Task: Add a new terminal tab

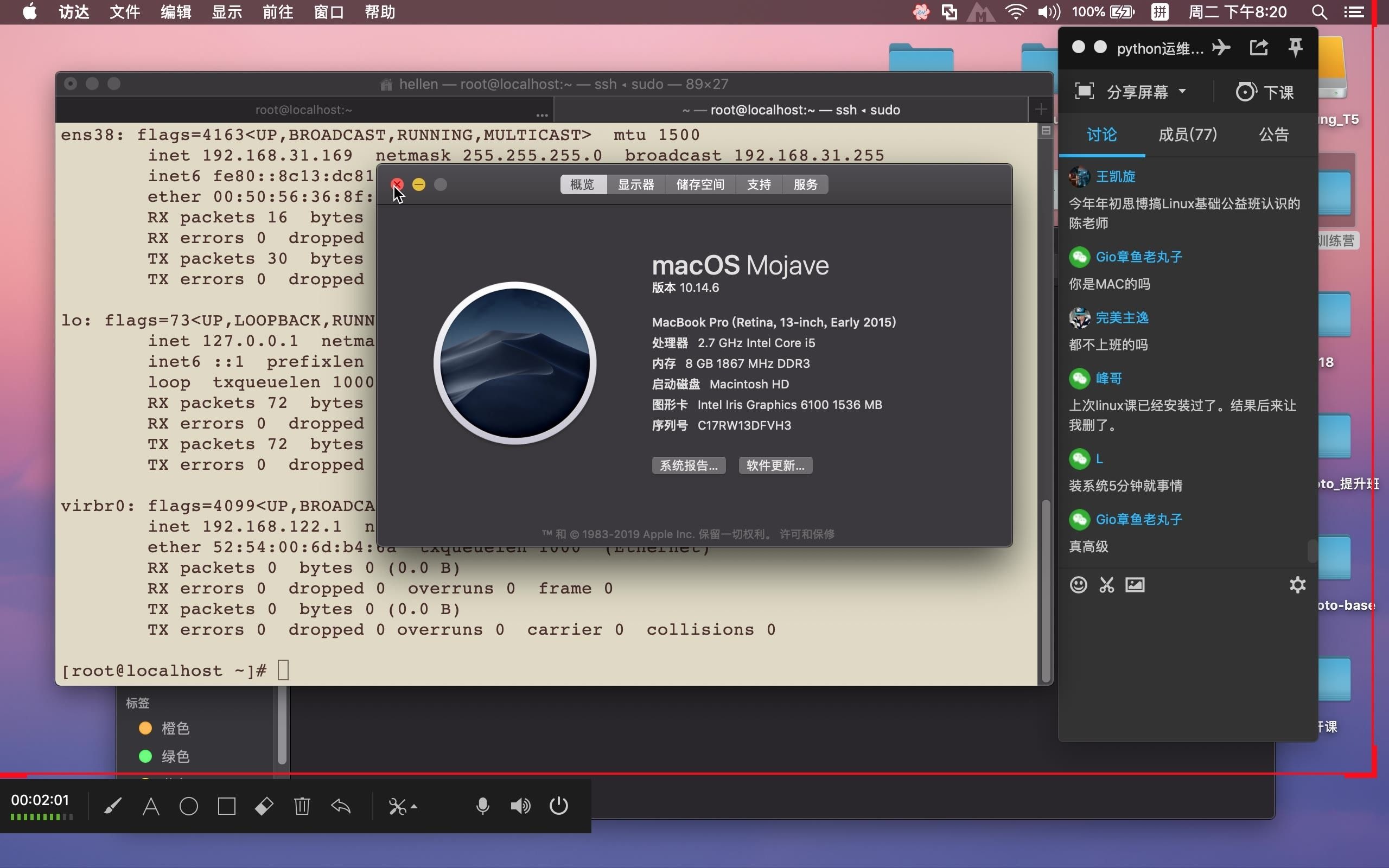Action: pos(1041,110)
